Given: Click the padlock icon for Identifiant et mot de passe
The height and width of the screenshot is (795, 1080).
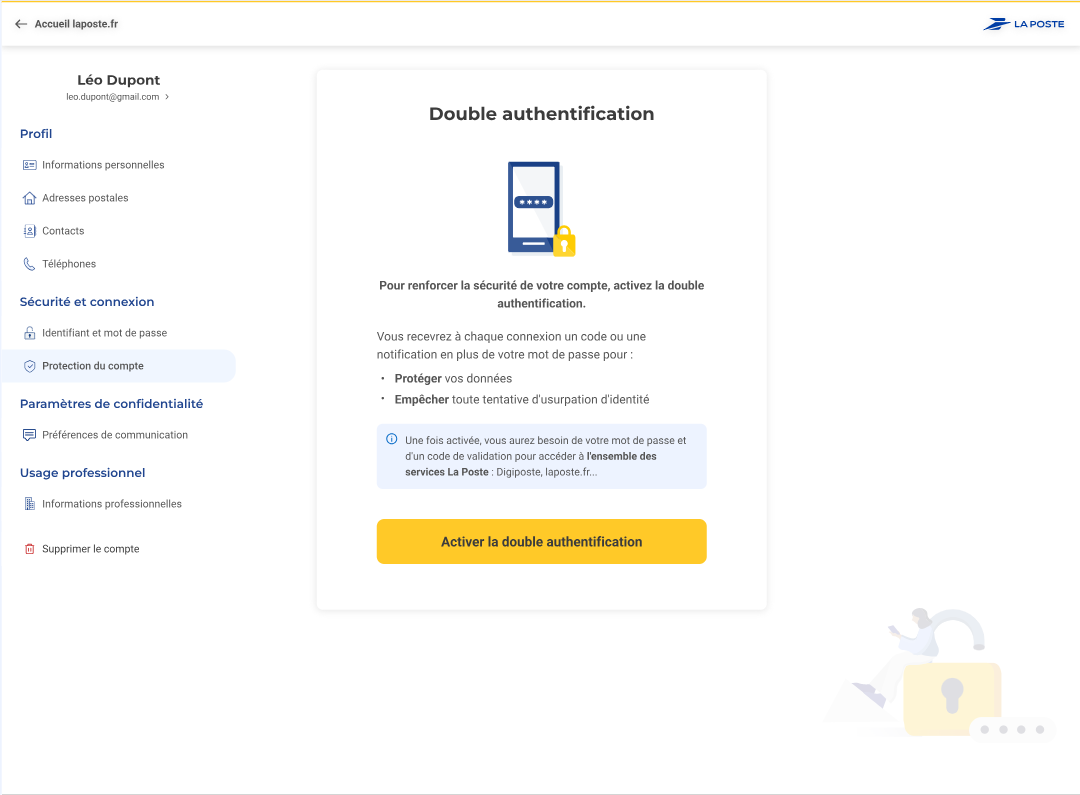Looking at the screenshot, I should coord(29,333).
